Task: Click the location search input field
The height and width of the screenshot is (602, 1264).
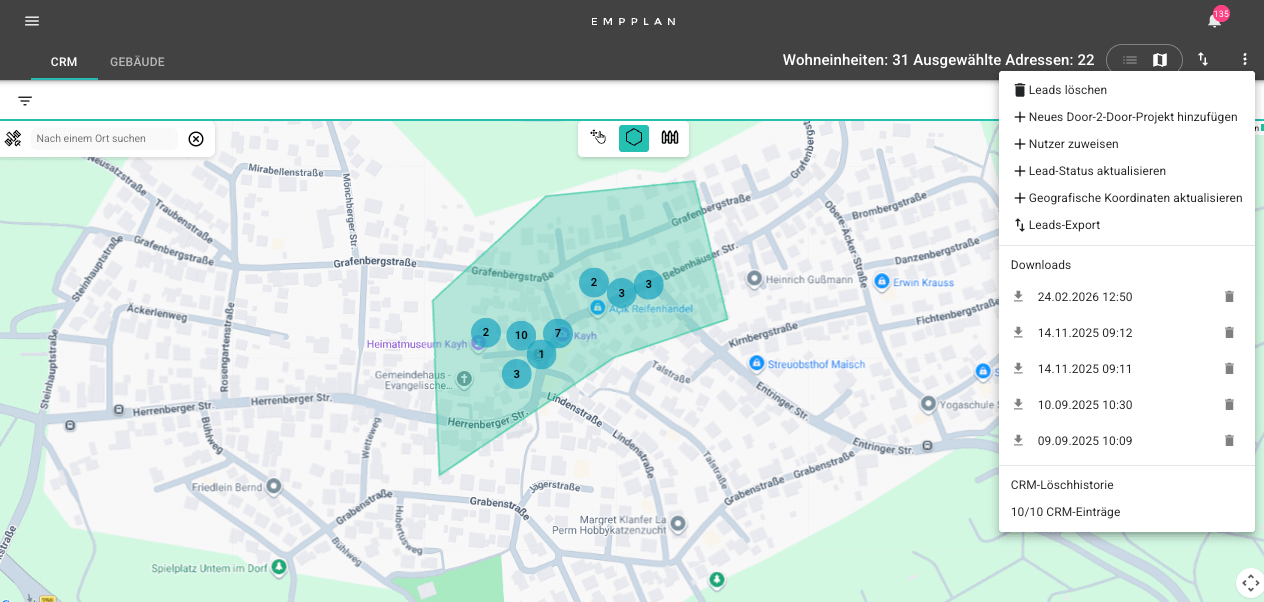Action: tap(103, 139)
